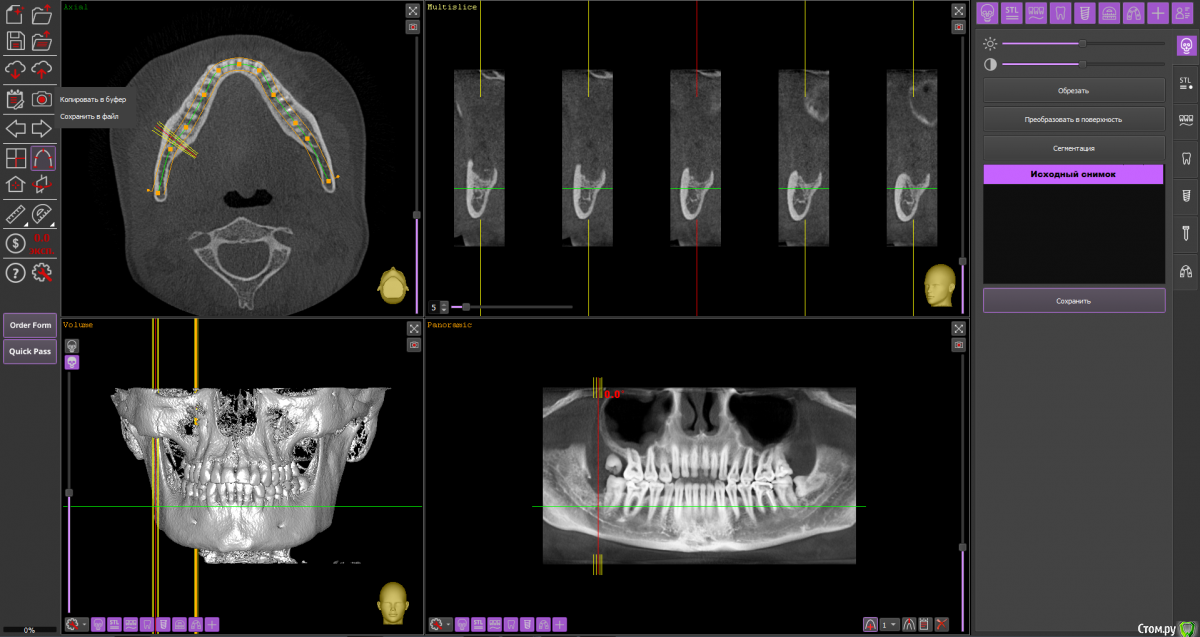Open the help question mark icon
1200x637 pixels.
pyautogui.click(x=15, y=273)
